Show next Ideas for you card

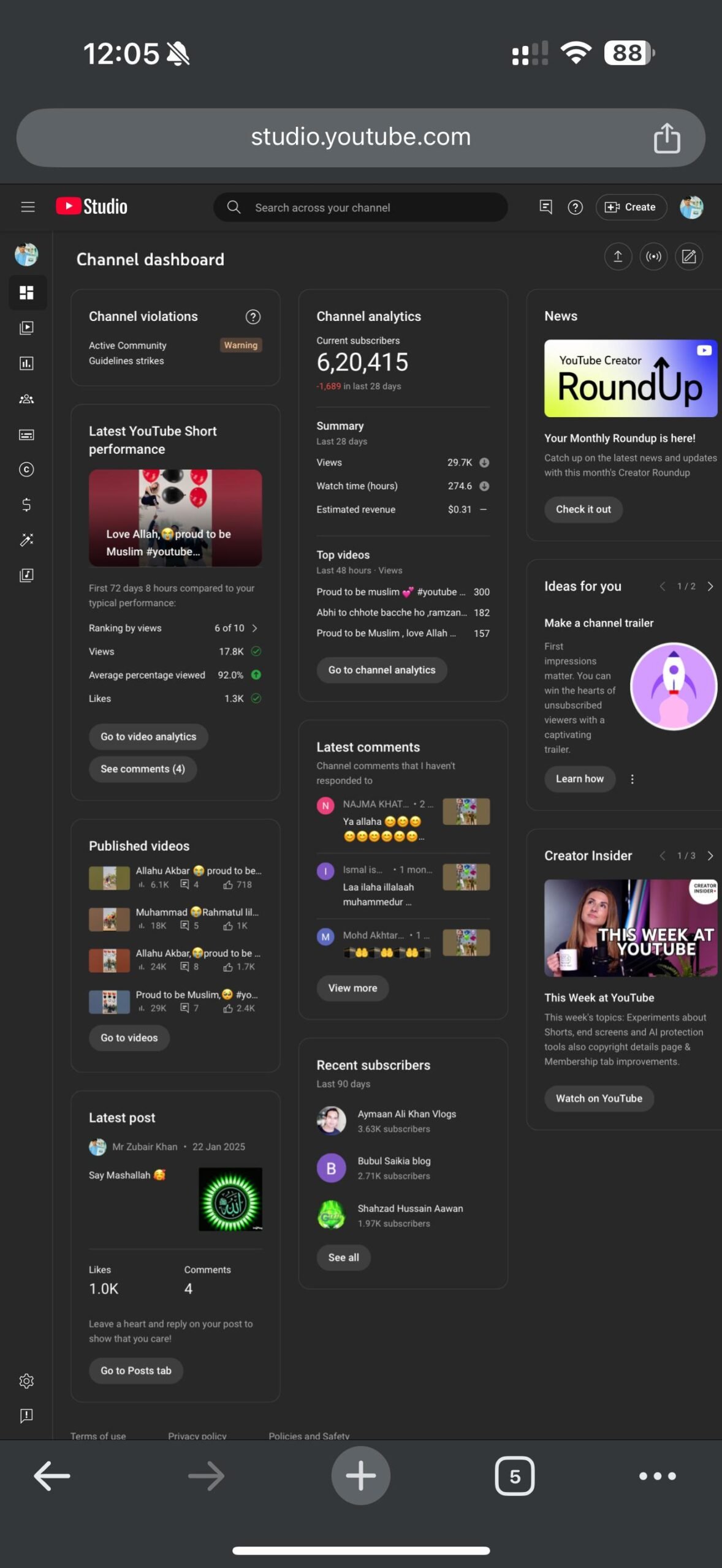(710, 586)
